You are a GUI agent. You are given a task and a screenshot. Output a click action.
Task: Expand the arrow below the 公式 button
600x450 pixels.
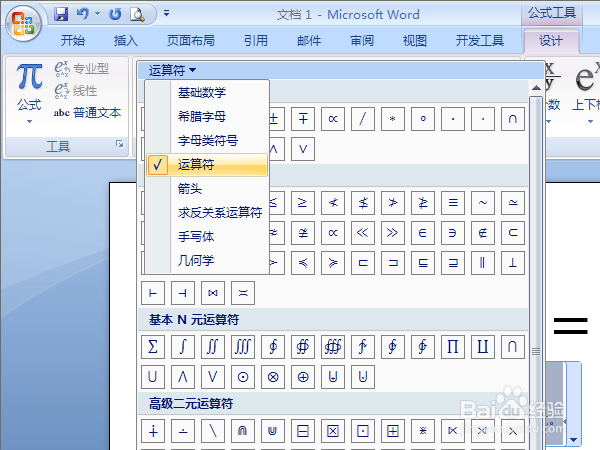click(29, 122)
